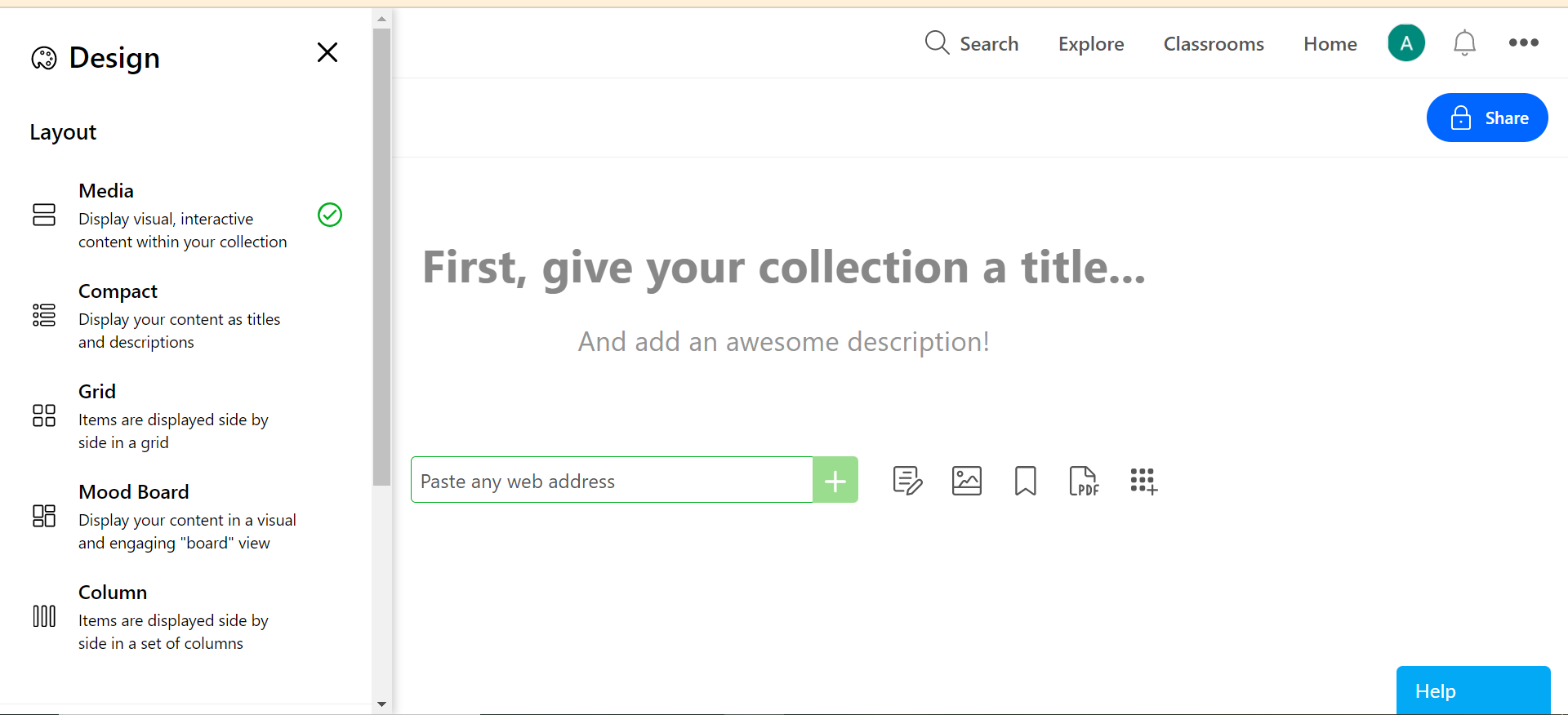This screenshot has height=715, width=1568.
Task: Click the Share button
Action: point(1487,118)
